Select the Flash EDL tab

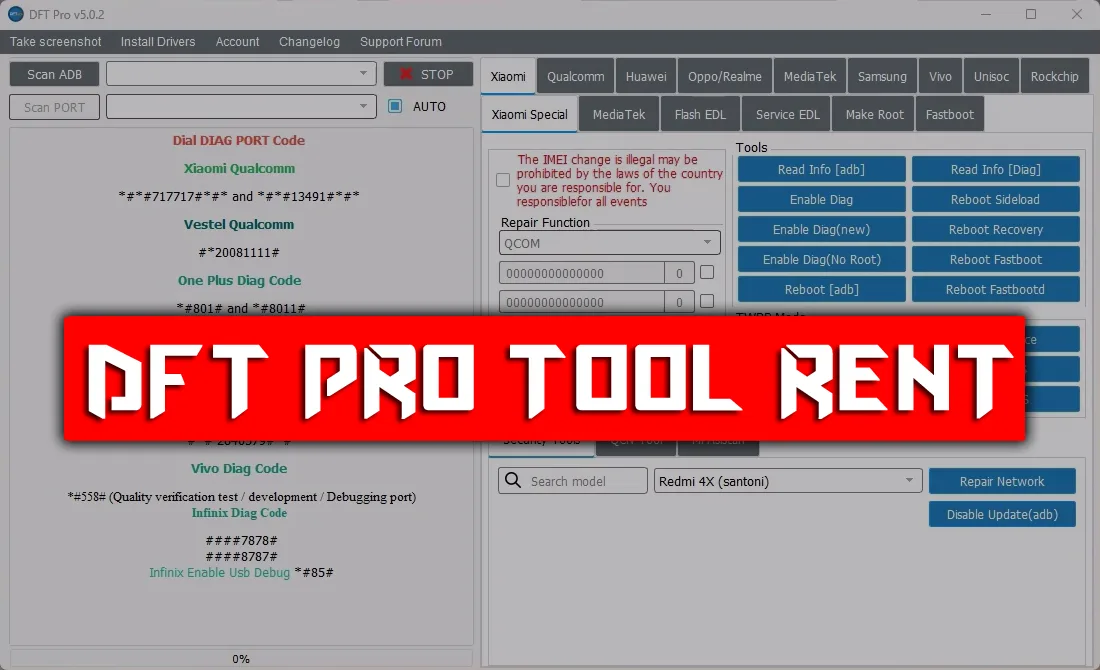pos(700,115)
